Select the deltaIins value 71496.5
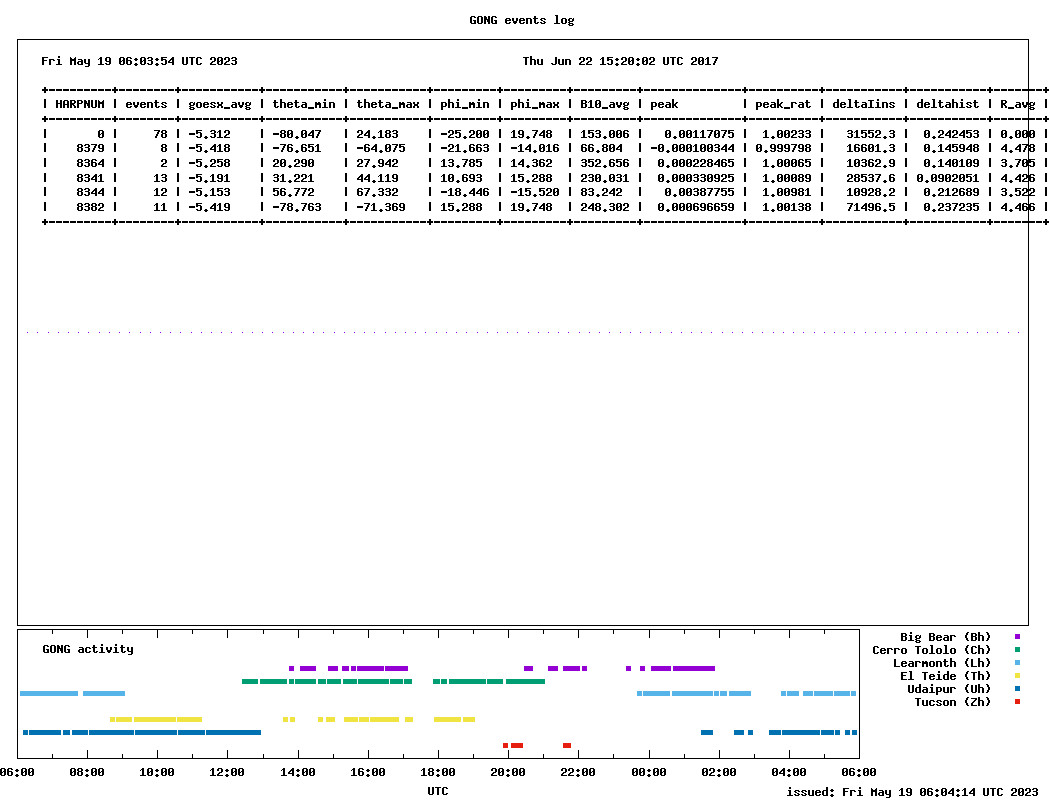Image resolution: width=1050 pixels, height=800 pixels. [871, 207]
